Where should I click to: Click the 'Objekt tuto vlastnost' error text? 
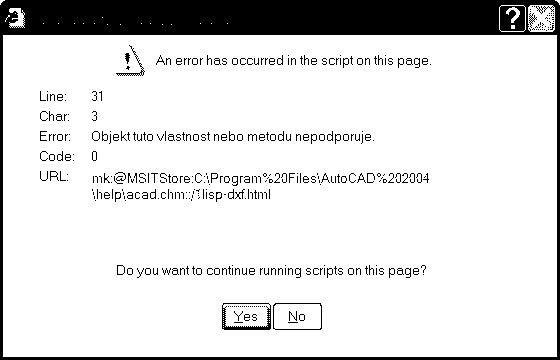(233, 137)
